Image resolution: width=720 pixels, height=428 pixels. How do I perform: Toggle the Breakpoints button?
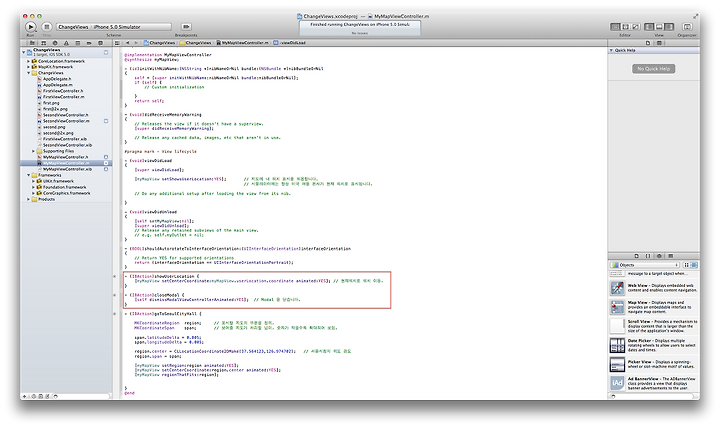coord(186,27)
